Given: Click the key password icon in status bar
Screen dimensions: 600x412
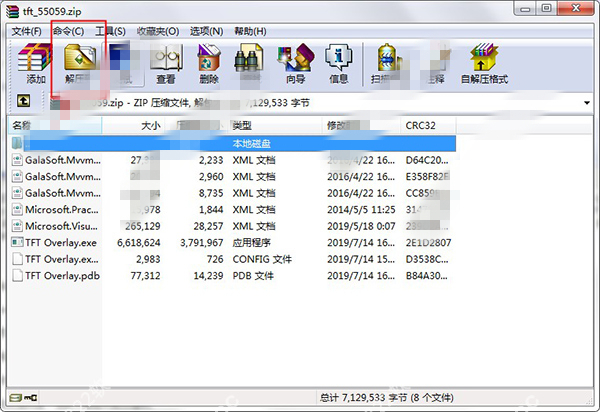Looking at the screenshot, I should tap(31, 398).
